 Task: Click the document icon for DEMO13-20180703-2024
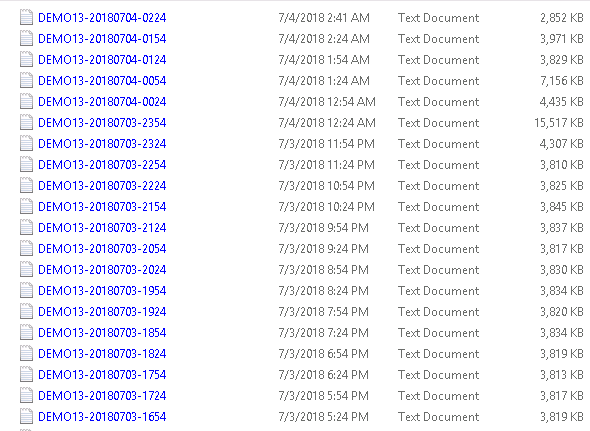tap(26, 270)
